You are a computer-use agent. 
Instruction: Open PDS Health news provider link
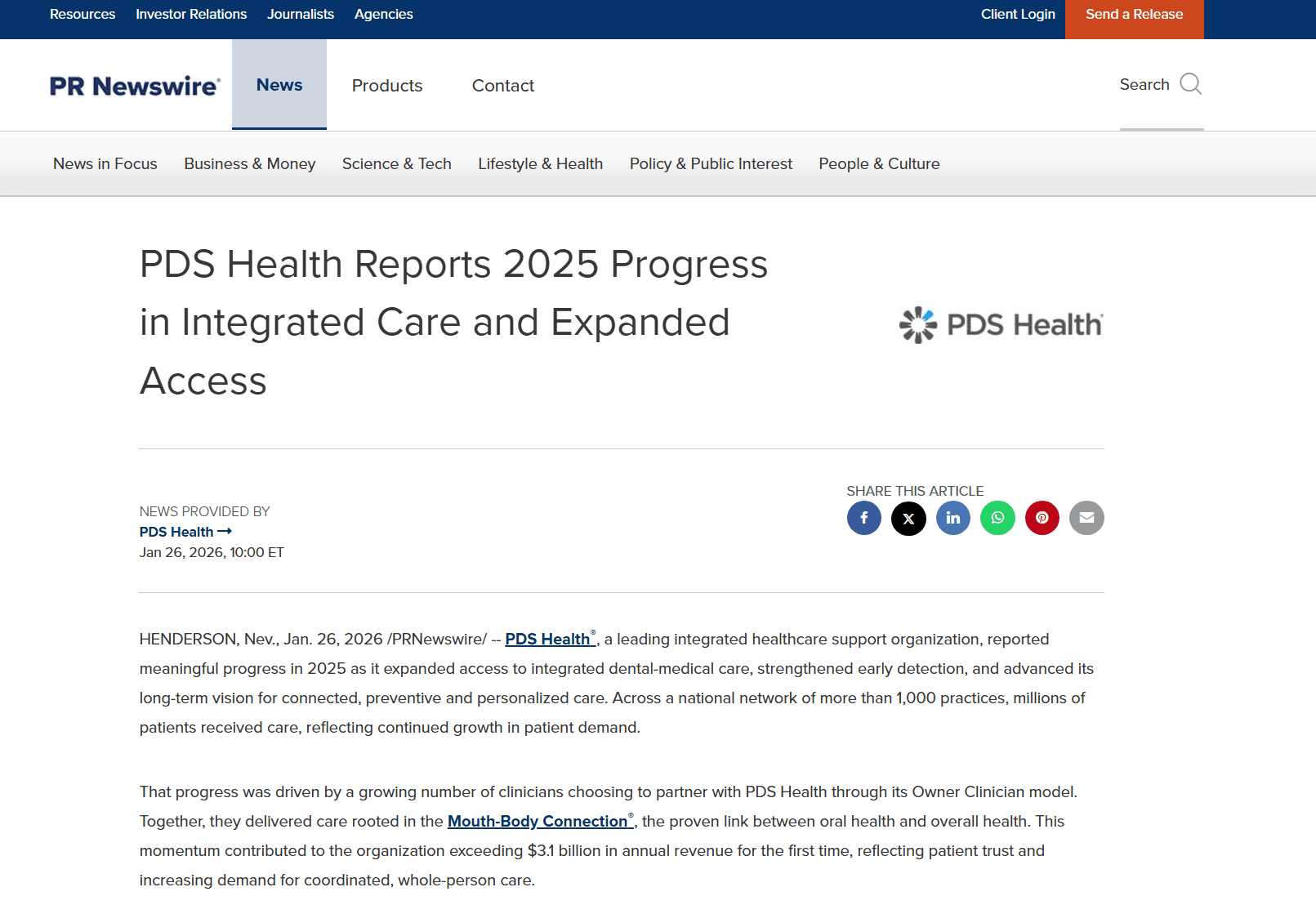pos(185,532)
